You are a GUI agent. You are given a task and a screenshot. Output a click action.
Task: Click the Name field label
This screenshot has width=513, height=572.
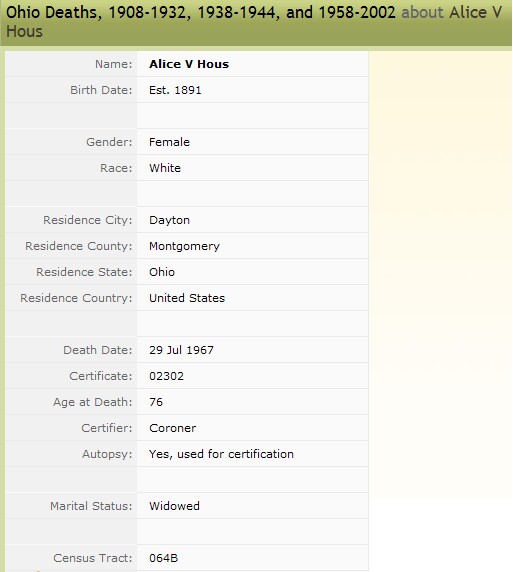(x=113, y=64)
